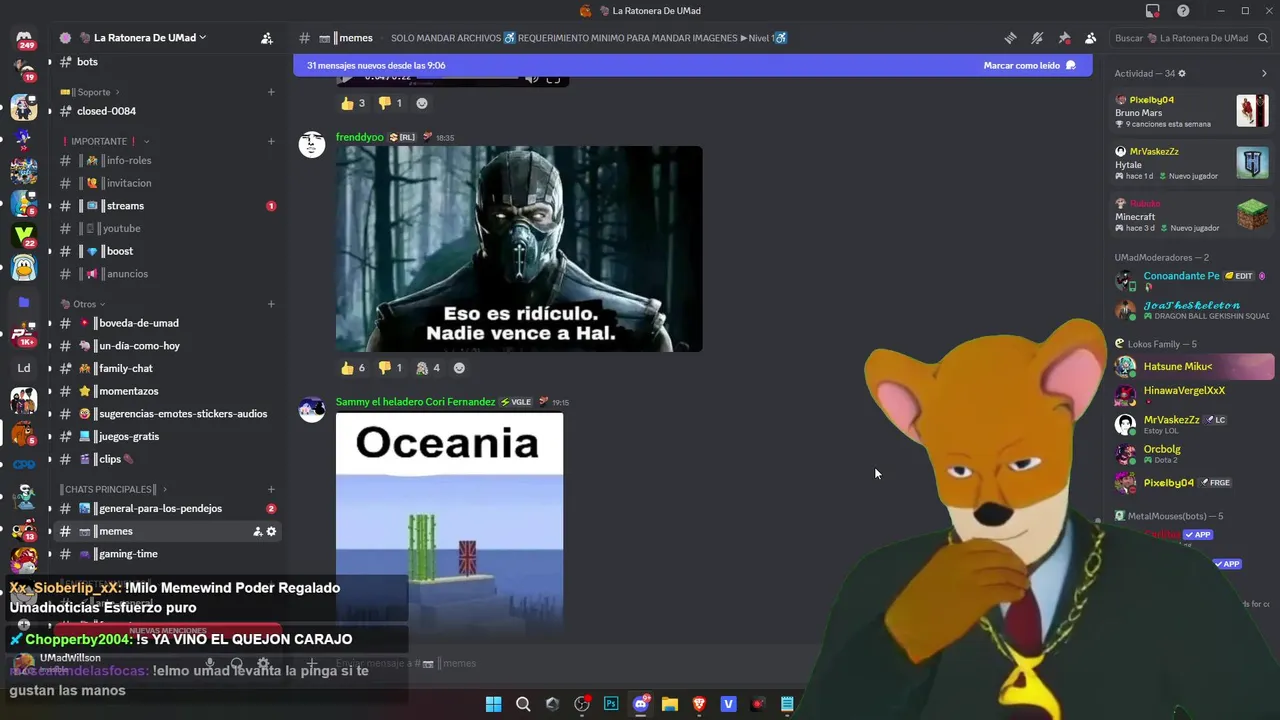
Task: Toggle thumbs-down reaction under Sub-Zero meme
Action: point(390,368)
